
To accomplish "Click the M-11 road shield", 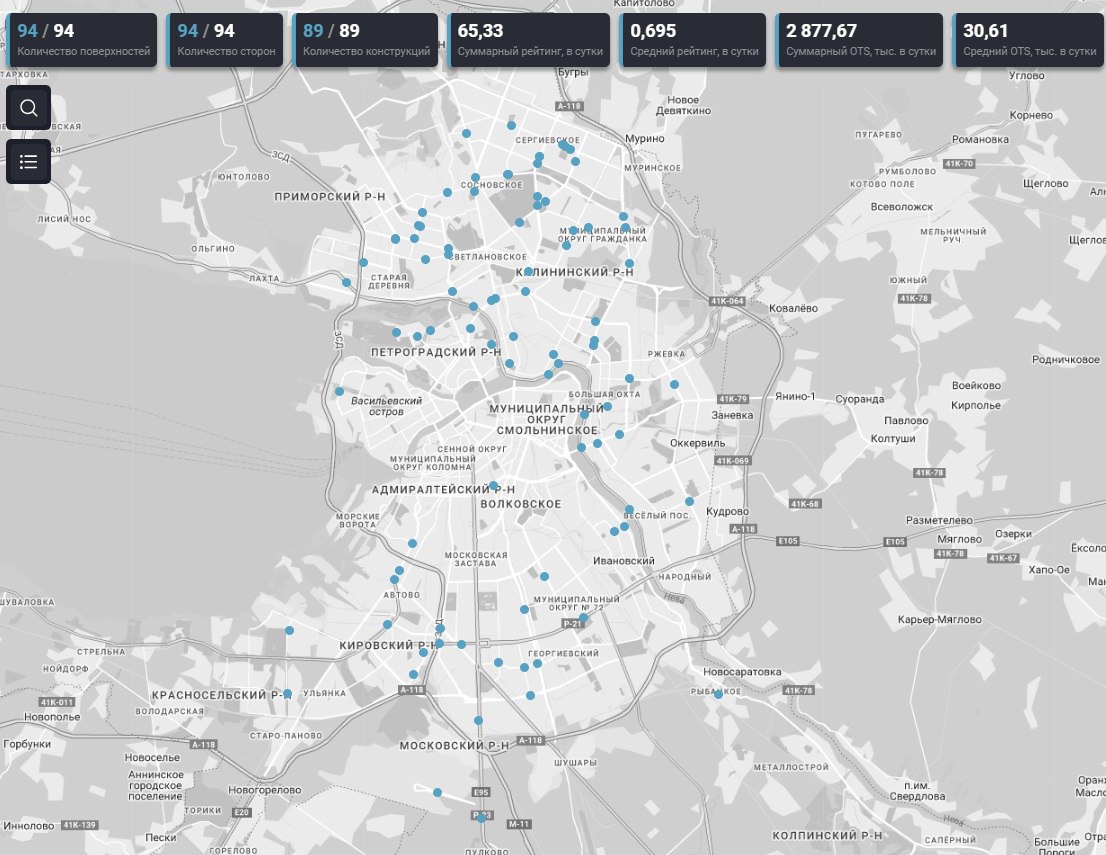I will [x=518, y=824].
